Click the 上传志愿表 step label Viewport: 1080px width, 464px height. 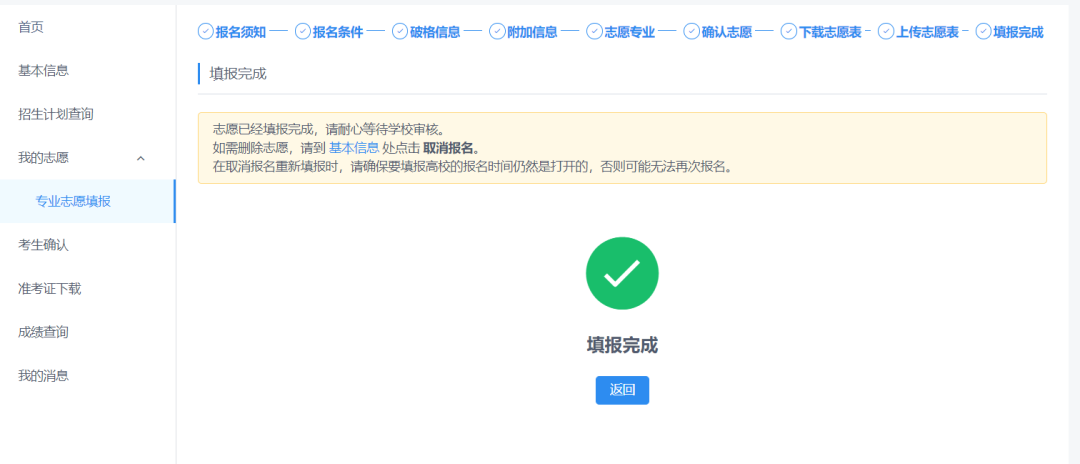(x=927, y=32)
